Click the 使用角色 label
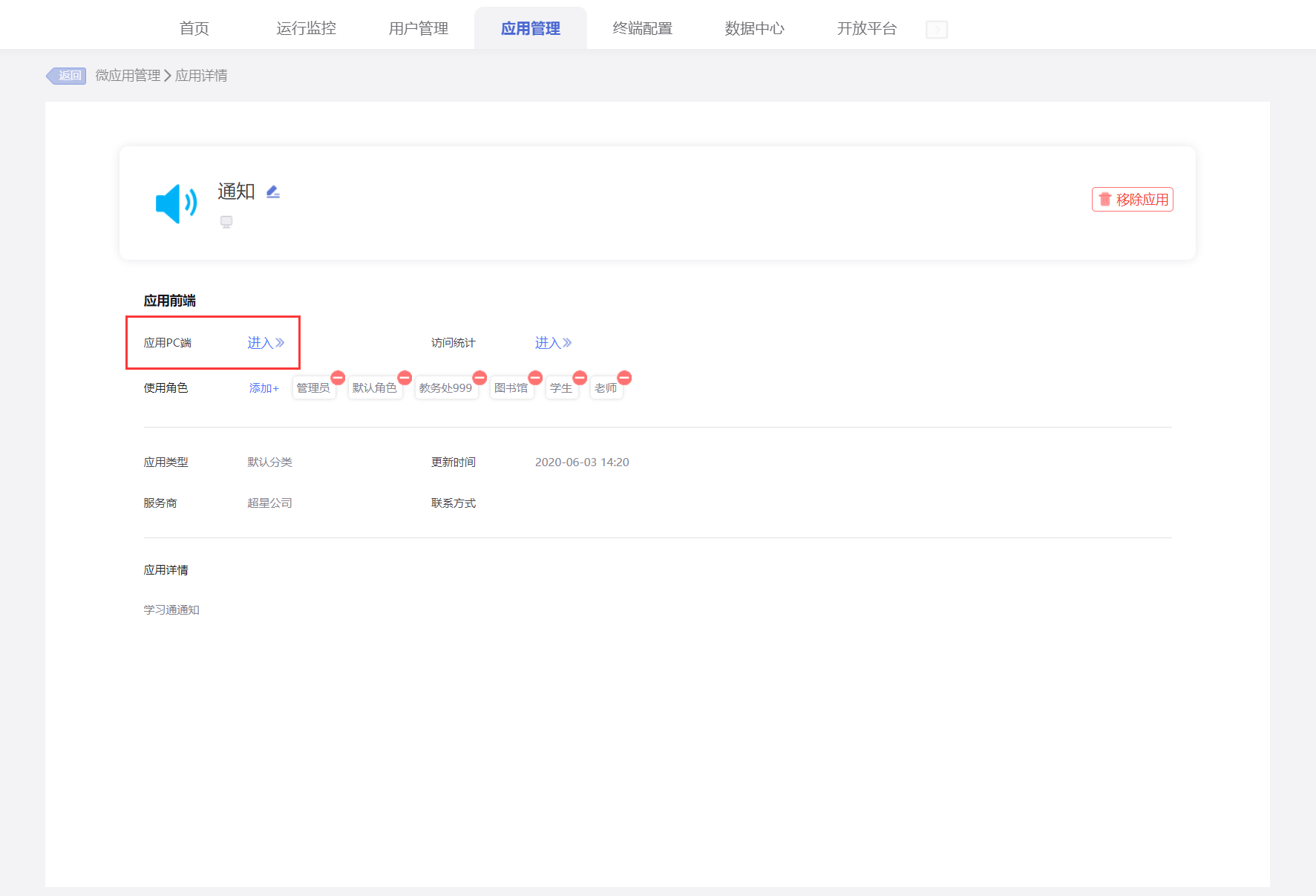 click(166, 388)
